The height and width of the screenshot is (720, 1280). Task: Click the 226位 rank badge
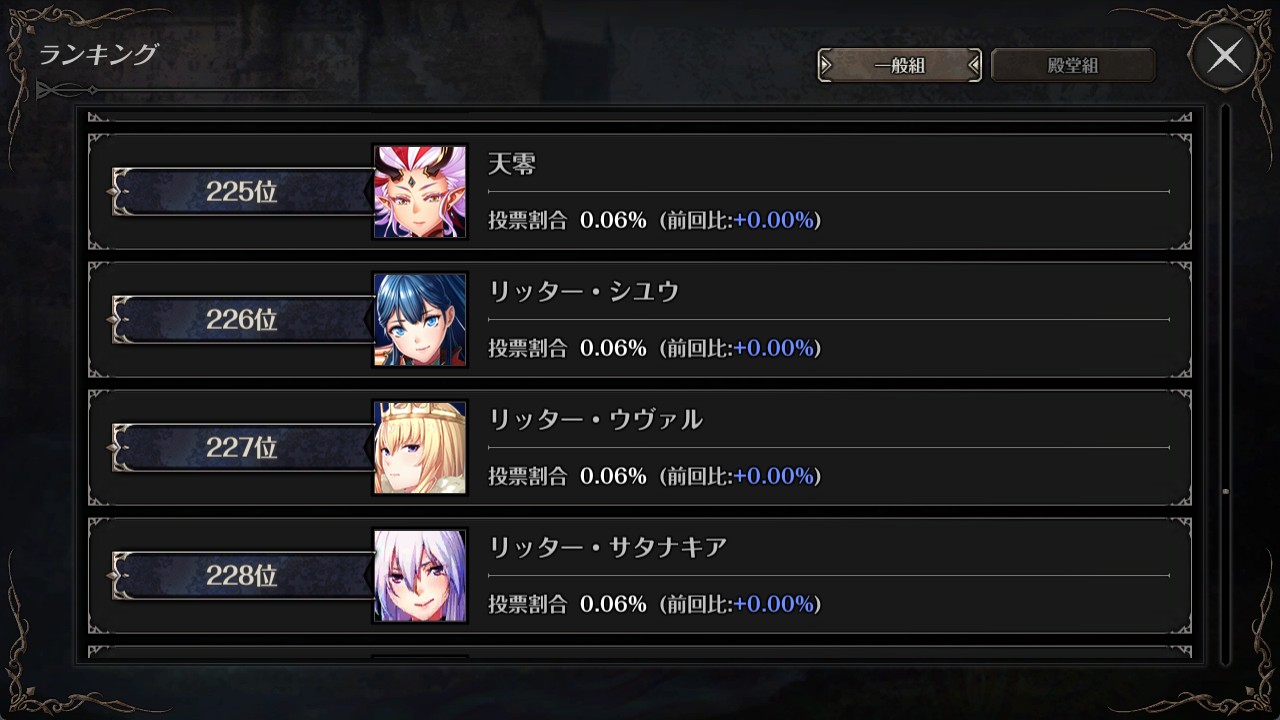(x=242, y=320)
